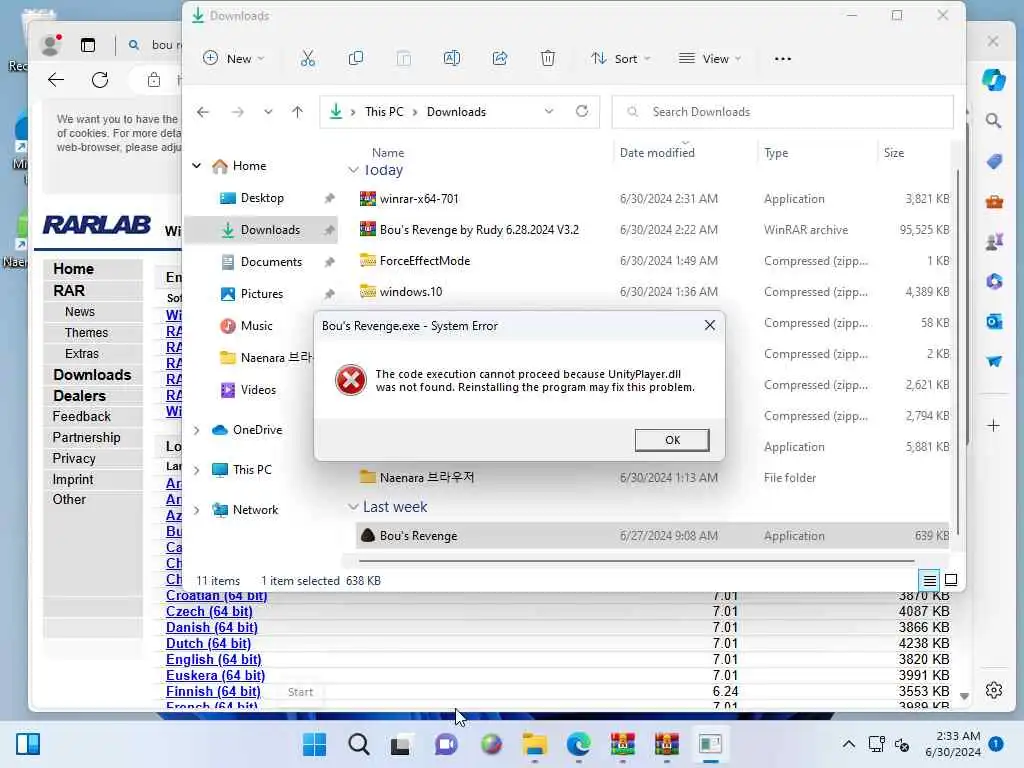This screenshot has height=768, width=1024.
Task: Expand the address bar history dropdown
Action: click(x=549, y=111)
